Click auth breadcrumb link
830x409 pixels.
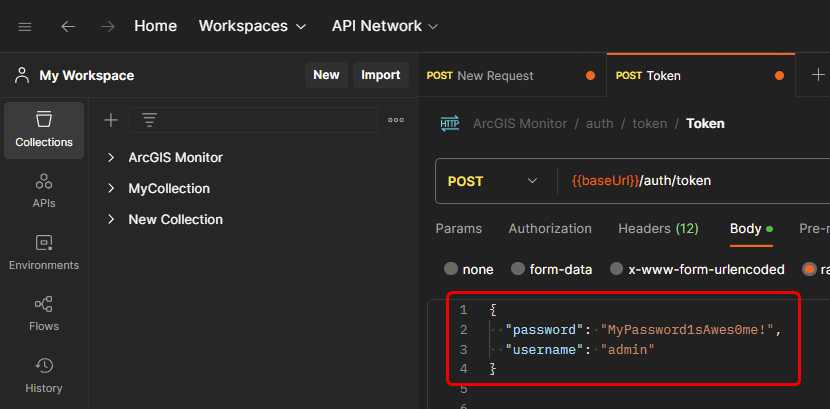[x=600, y=124]
